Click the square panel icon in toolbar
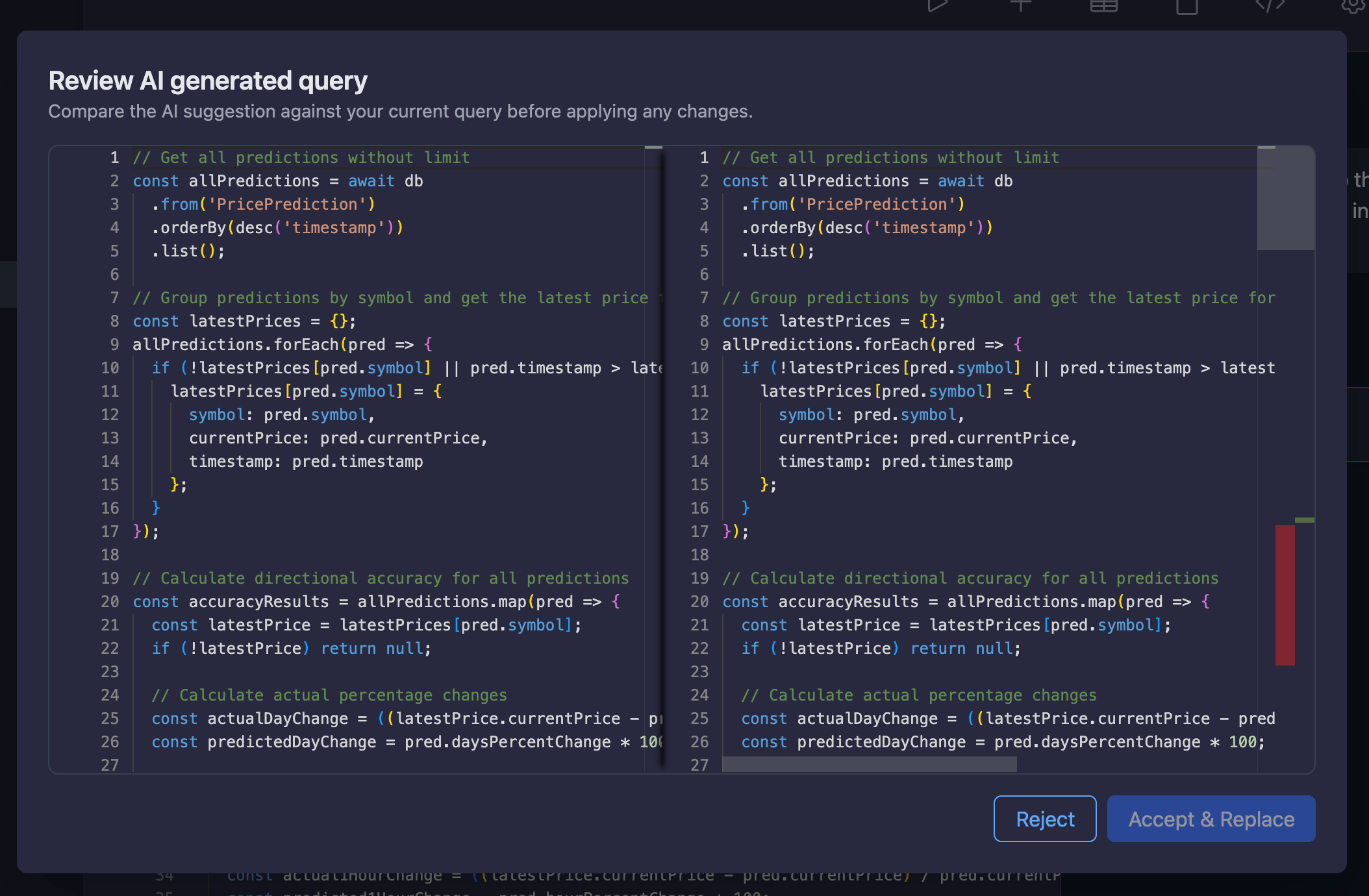The height and width of the screenshot is (896, 1369). tap(1187, 6)
